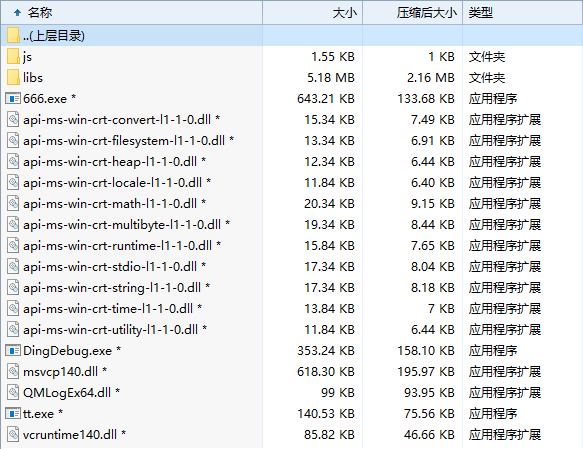Select the ..(上层目录) row
Image resolution: width=583 pixels, height=449 pixels.
click(292, 35)
